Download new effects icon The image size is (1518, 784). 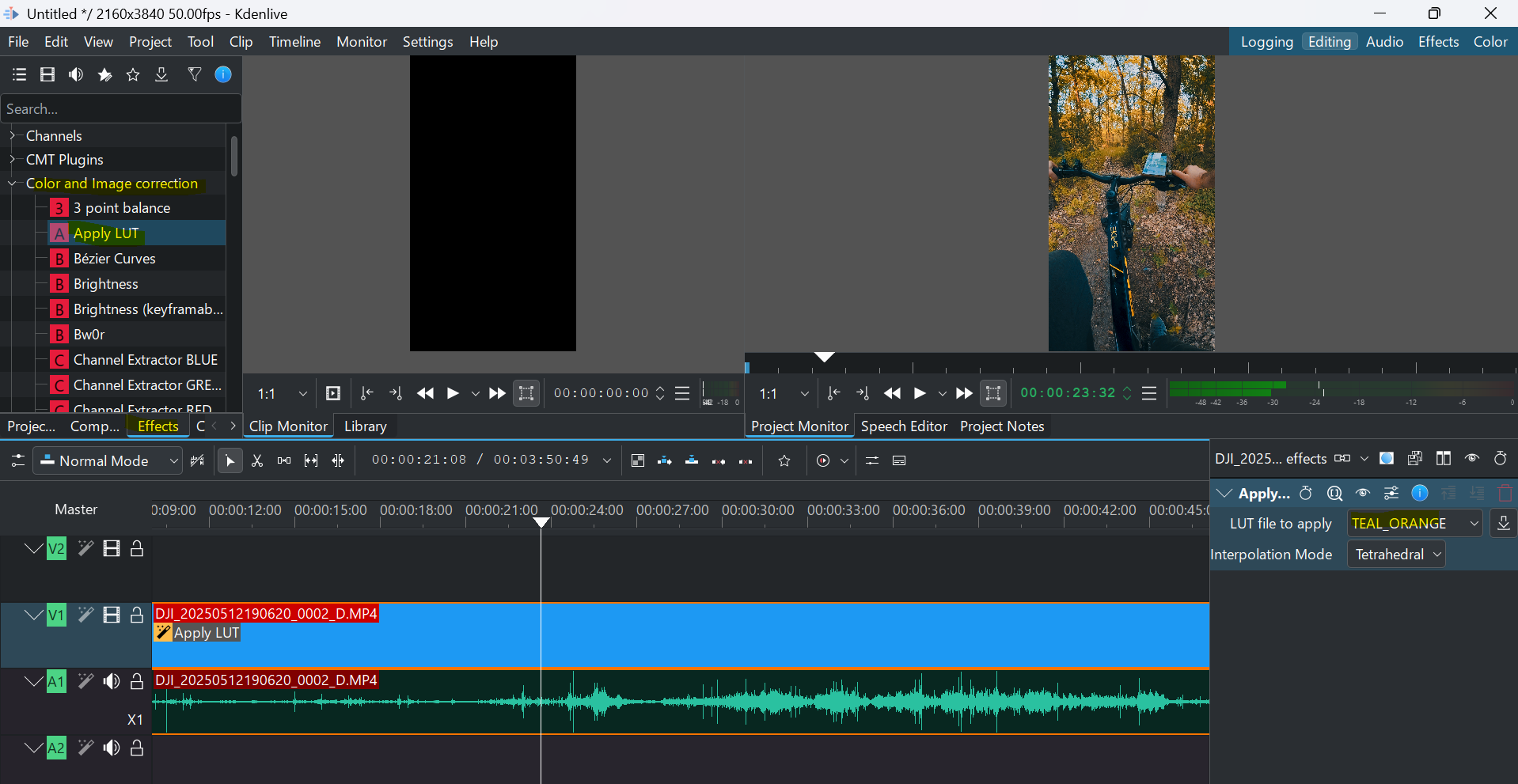(161, 74)
